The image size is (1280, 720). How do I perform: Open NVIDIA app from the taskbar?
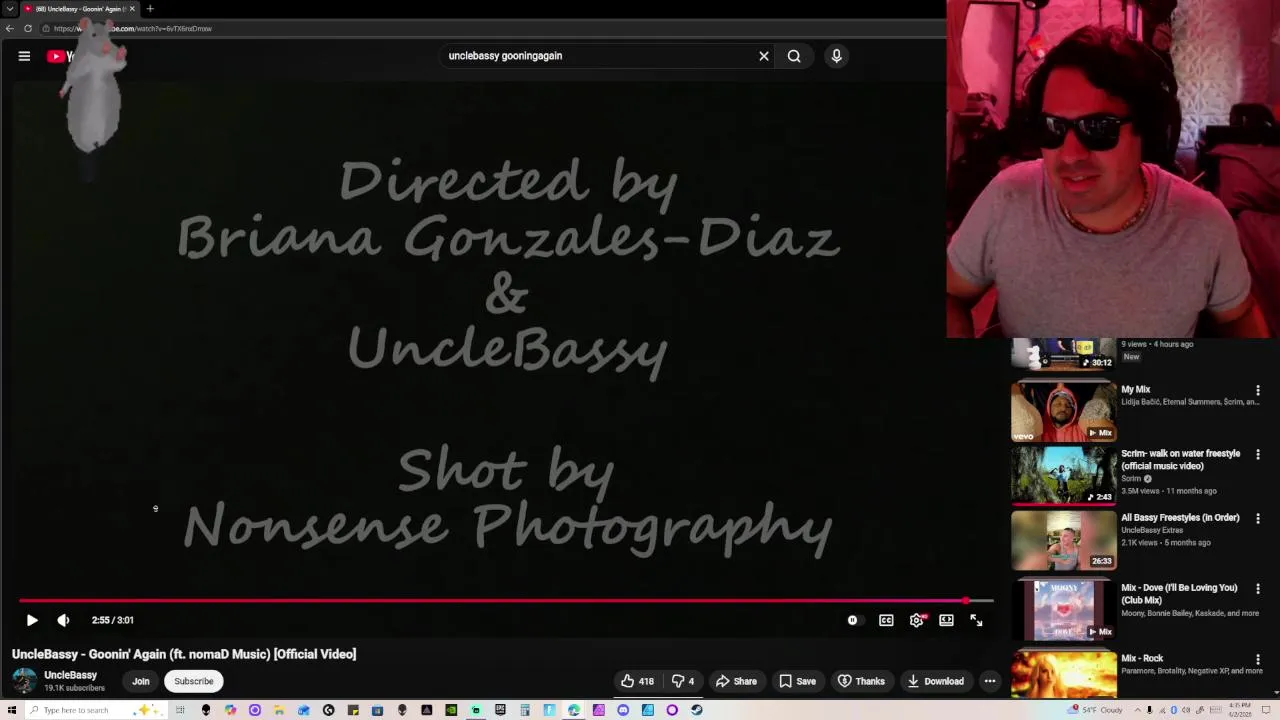(x=451, y=710)
